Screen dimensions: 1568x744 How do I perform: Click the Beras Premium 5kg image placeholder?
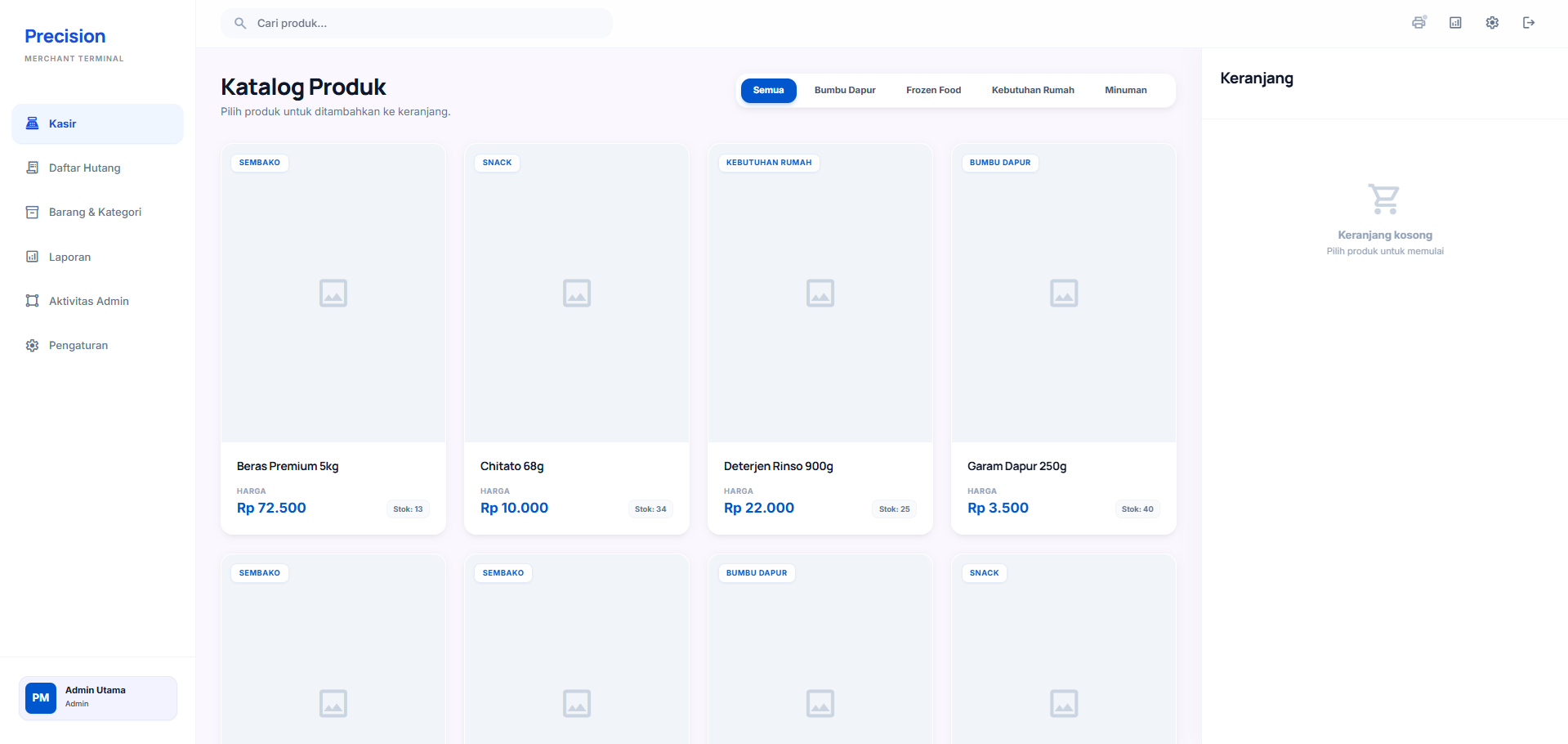pos(333,294)
